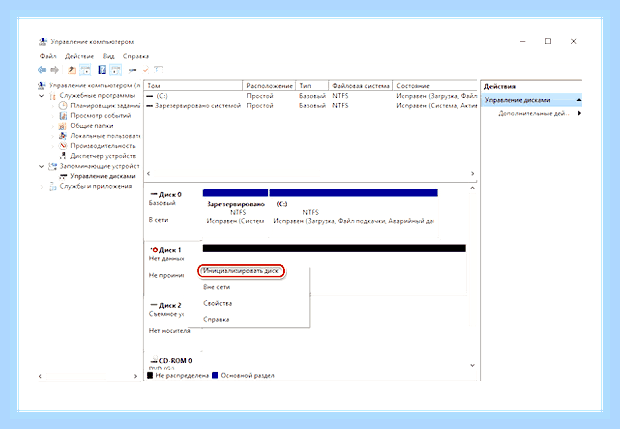Toggle the action pane toolbar icon
This screenshot has width=620, height=429.
(115, 70)
